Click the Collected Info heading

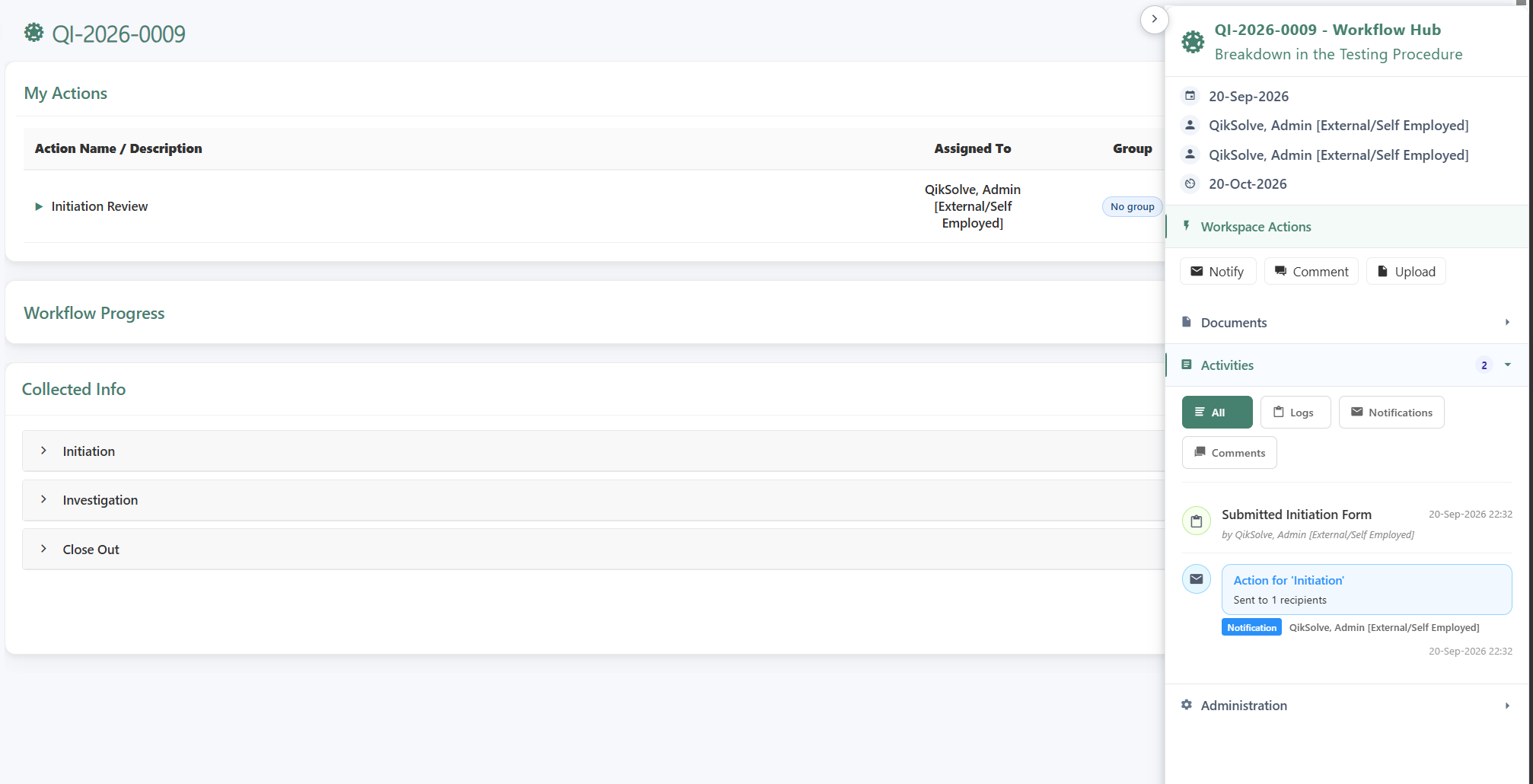point(74,389)
